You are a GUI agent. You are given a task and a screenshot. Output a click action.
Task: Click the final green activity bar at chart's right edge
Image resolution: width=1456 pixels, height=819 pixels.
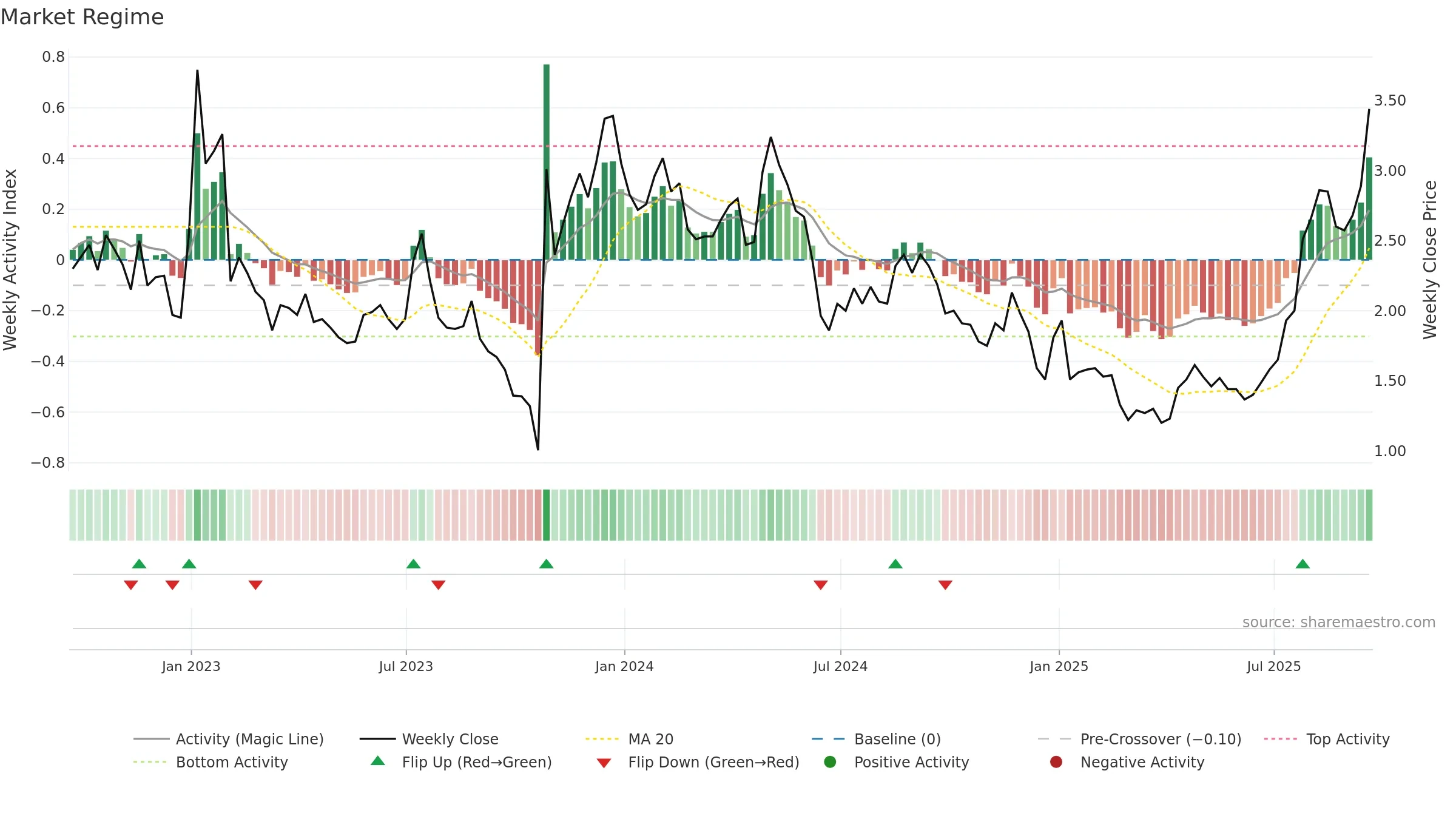[x=1369, y=209]
